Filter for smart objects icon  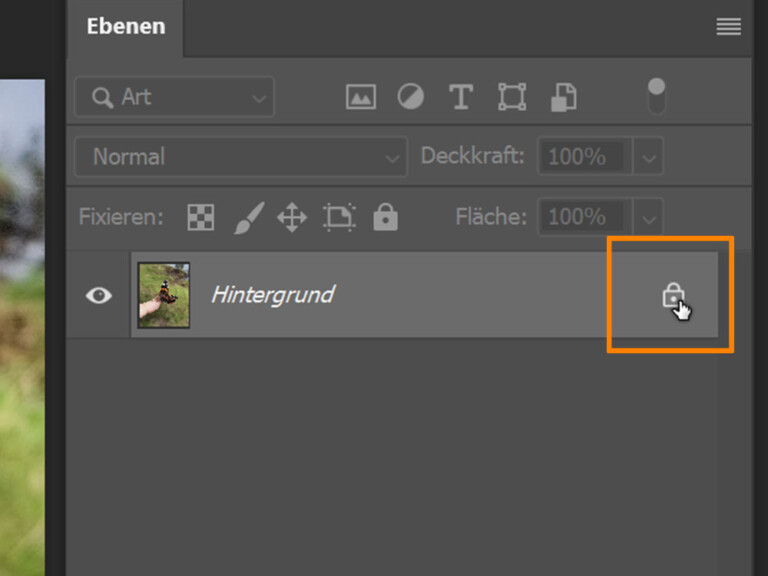coord(564,97)
